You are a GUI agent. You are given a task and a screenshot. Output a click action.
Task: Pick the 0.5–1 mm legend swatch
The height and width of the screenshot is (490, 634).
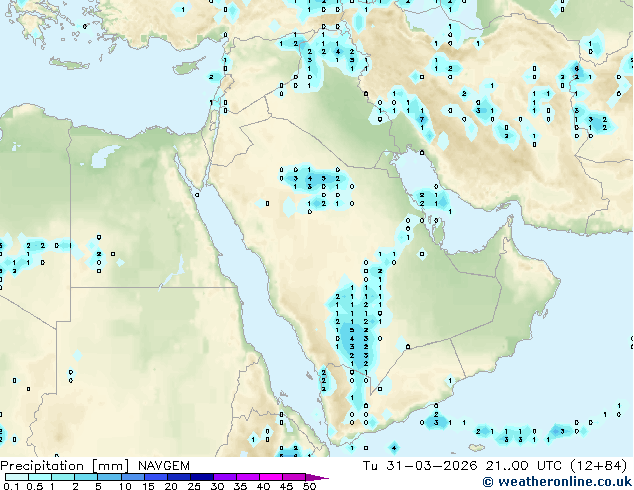pos(40,477)
